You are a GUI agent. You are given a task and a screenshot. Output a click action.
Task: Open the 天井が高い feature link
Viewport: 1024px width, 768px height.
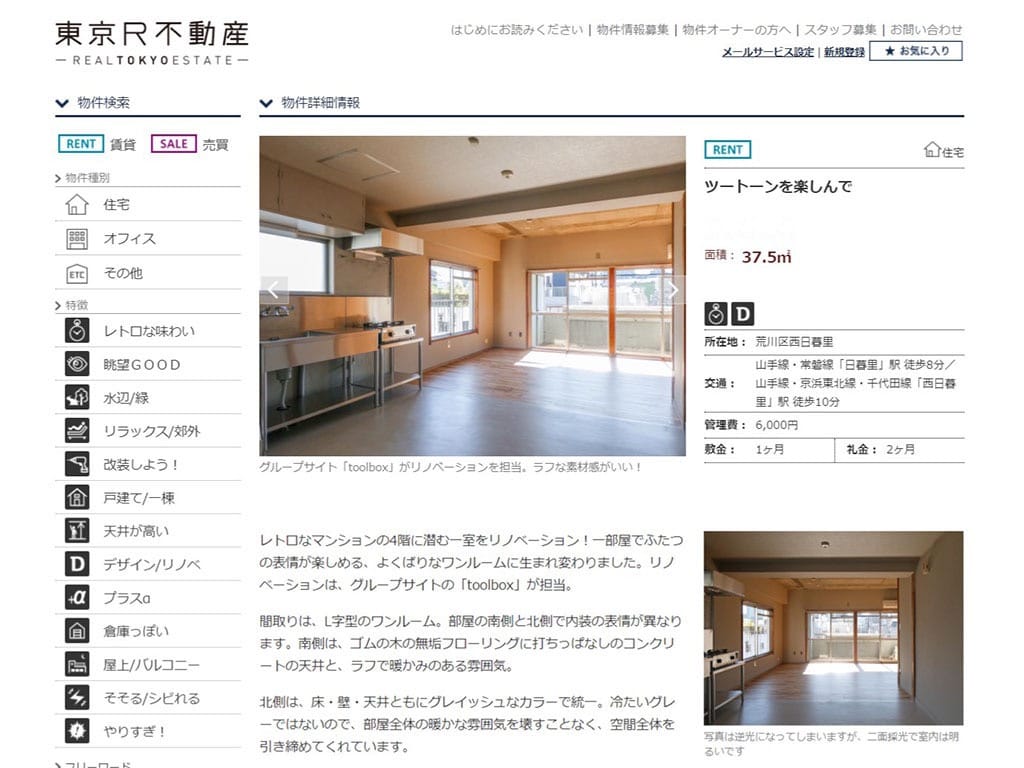136,531
